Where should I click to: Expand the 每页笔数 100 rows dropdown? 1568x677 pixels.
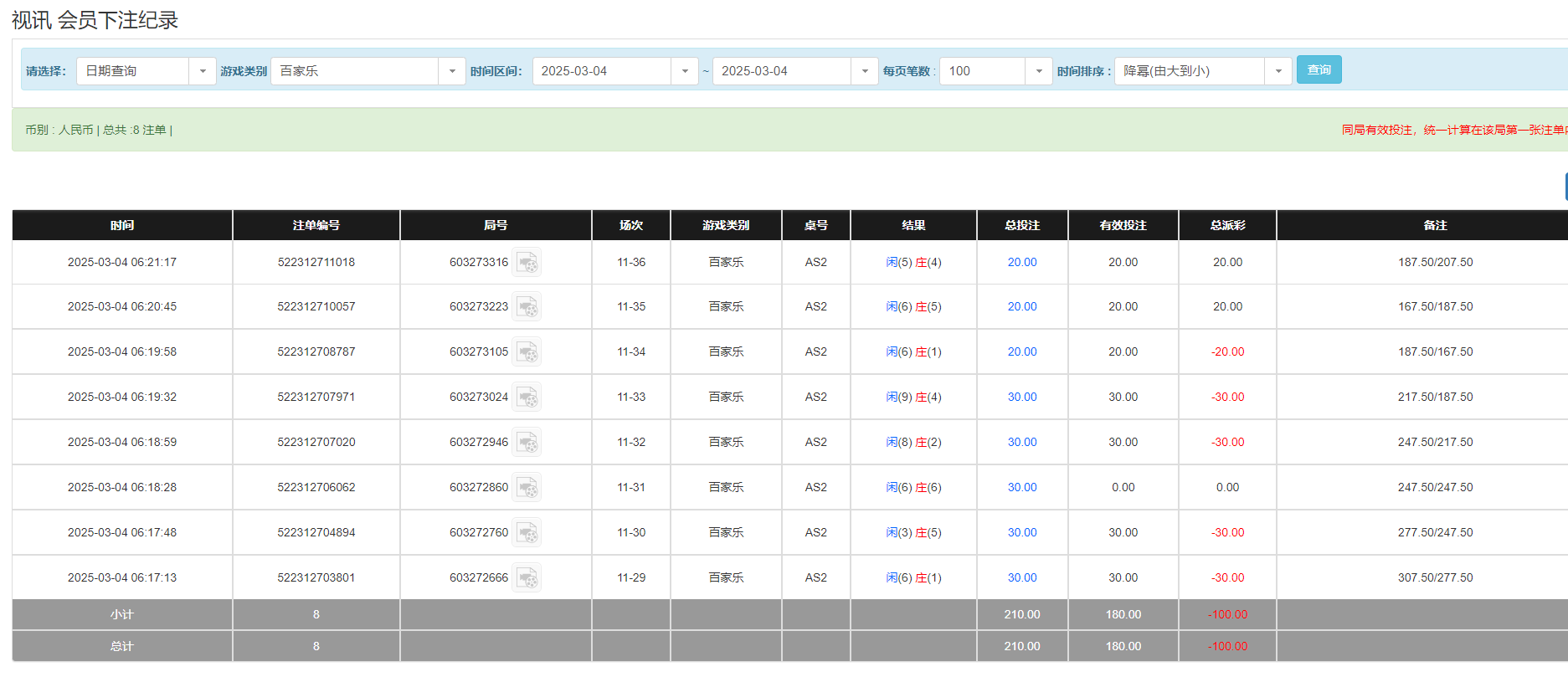click(1038, 71)
